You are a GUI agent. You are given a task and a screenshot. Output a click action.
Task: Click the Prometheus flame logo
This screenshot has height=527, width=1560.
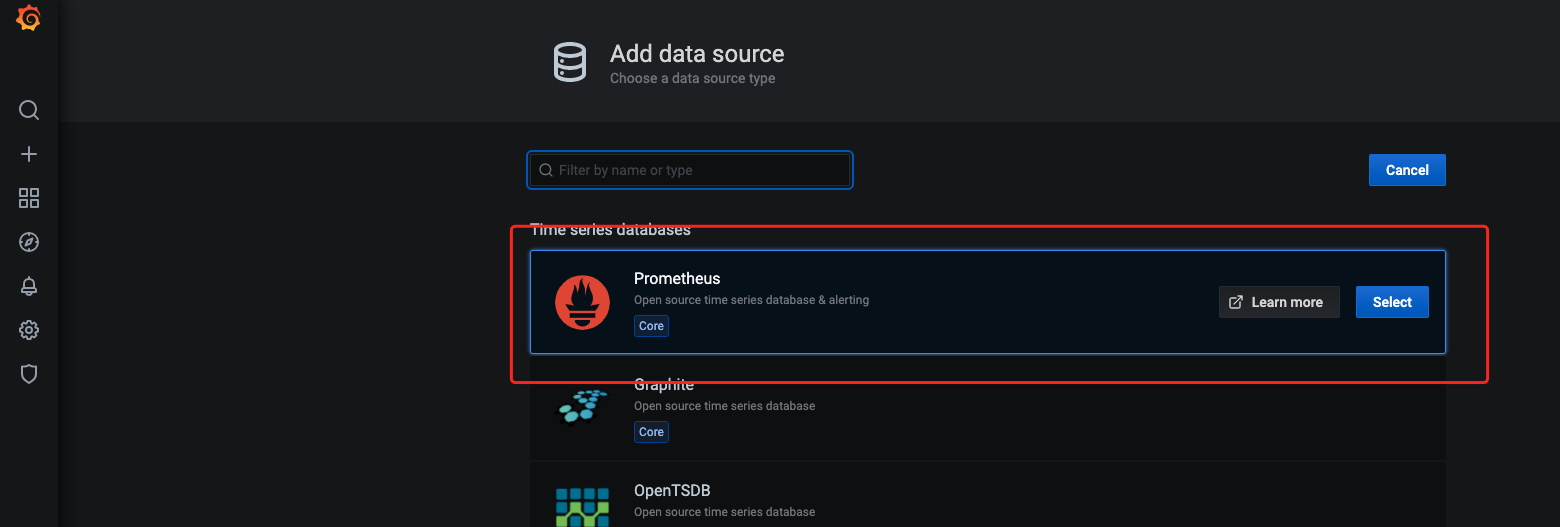[582, 302]
